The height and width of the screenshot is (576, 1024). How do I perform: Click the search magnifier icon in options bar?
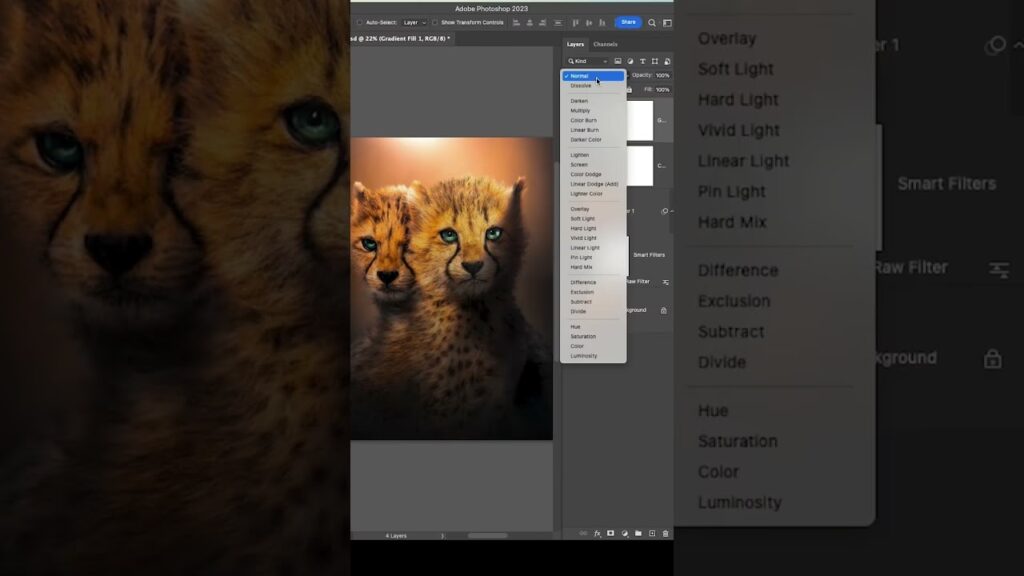click(652, 22)
